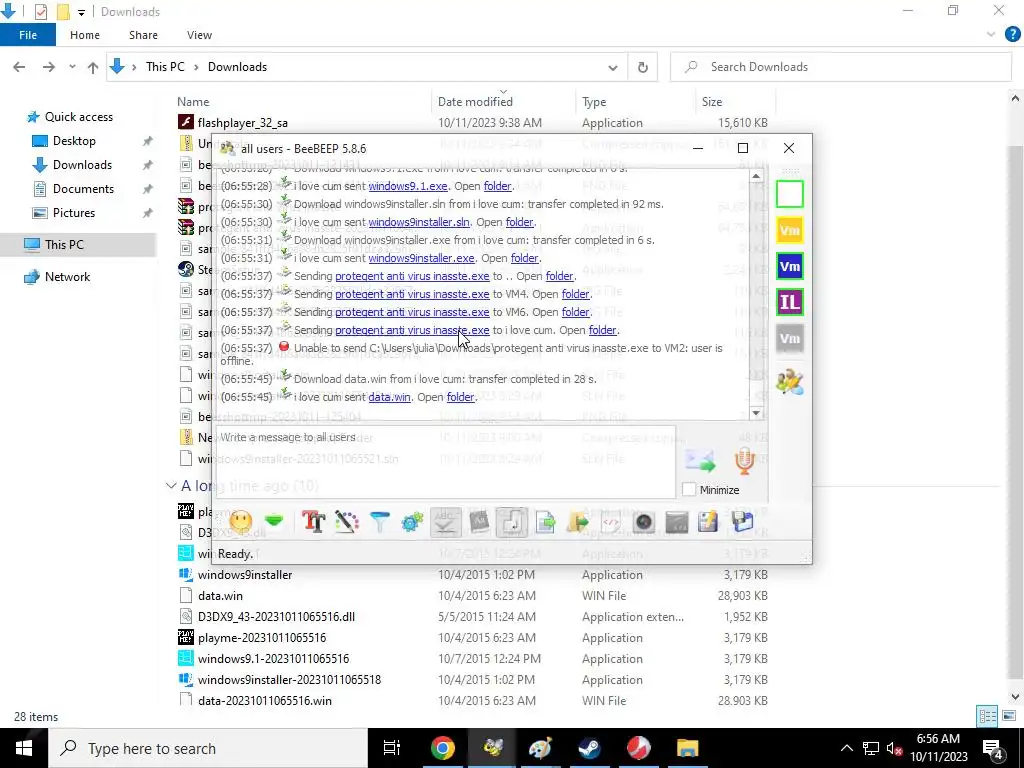Select the blue Vm user avatar
Viewport: 1024px width, 768px height.
click(790, 266)
